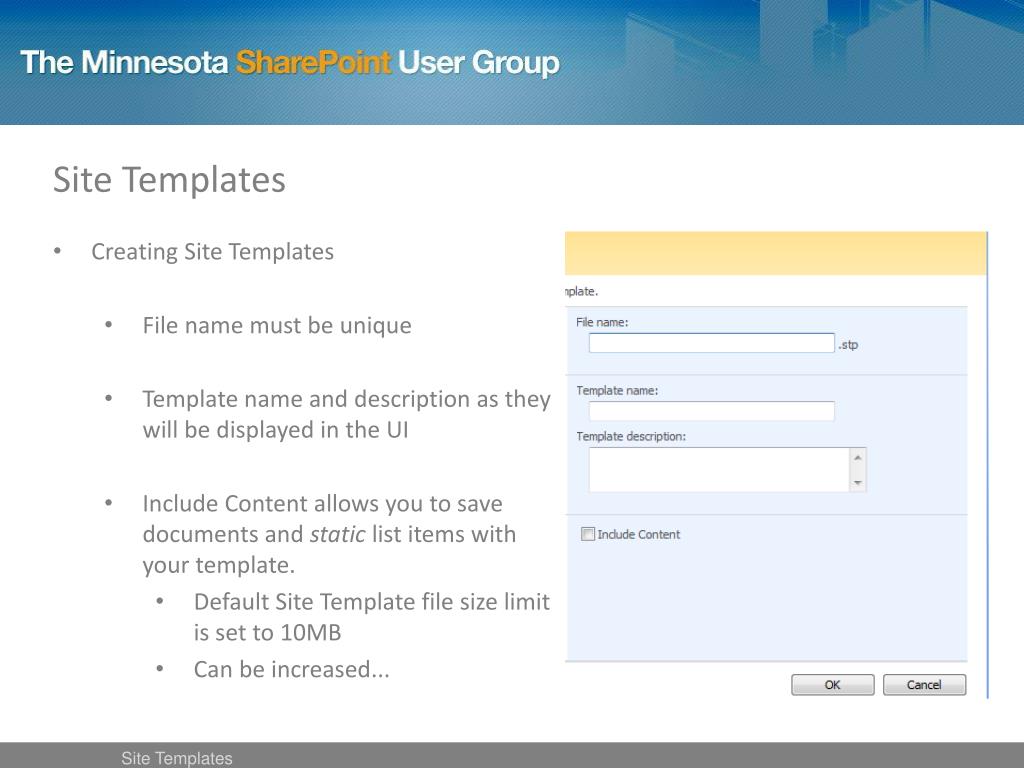The width and height of the screenshot is (1024, 768).
Task: Click the Template name input field
Action: point(712,411)
